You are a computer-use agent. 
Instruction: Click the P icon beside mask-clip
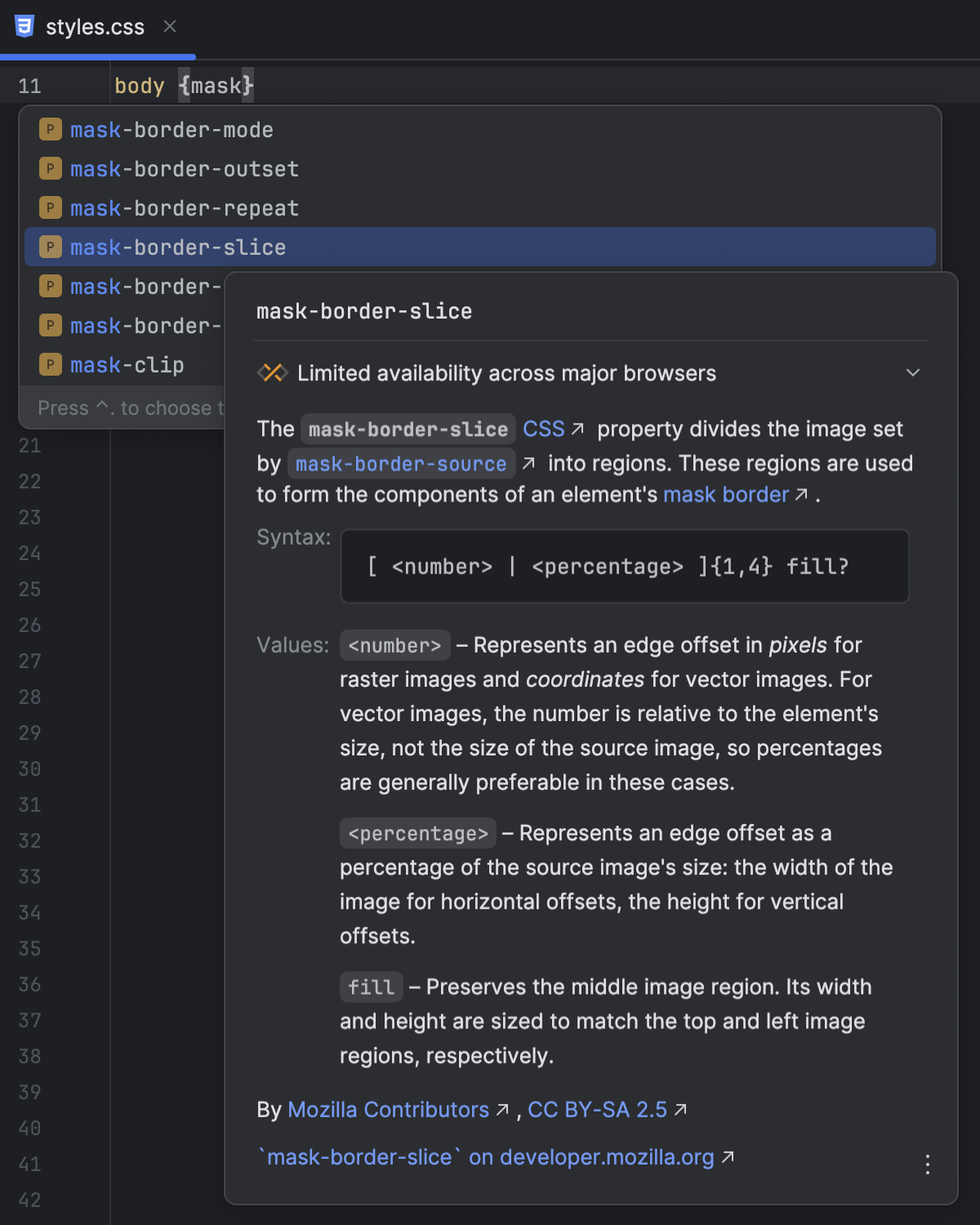pos(50,364)
